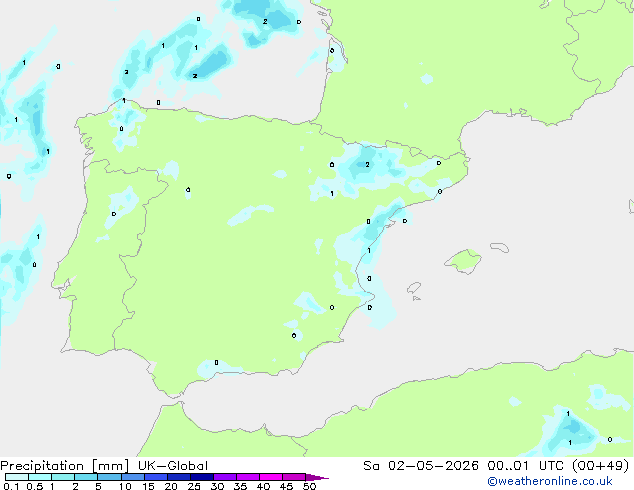Open the weatheronline.co.uk link
The image size is (634, 490).
tap(550, 481)
